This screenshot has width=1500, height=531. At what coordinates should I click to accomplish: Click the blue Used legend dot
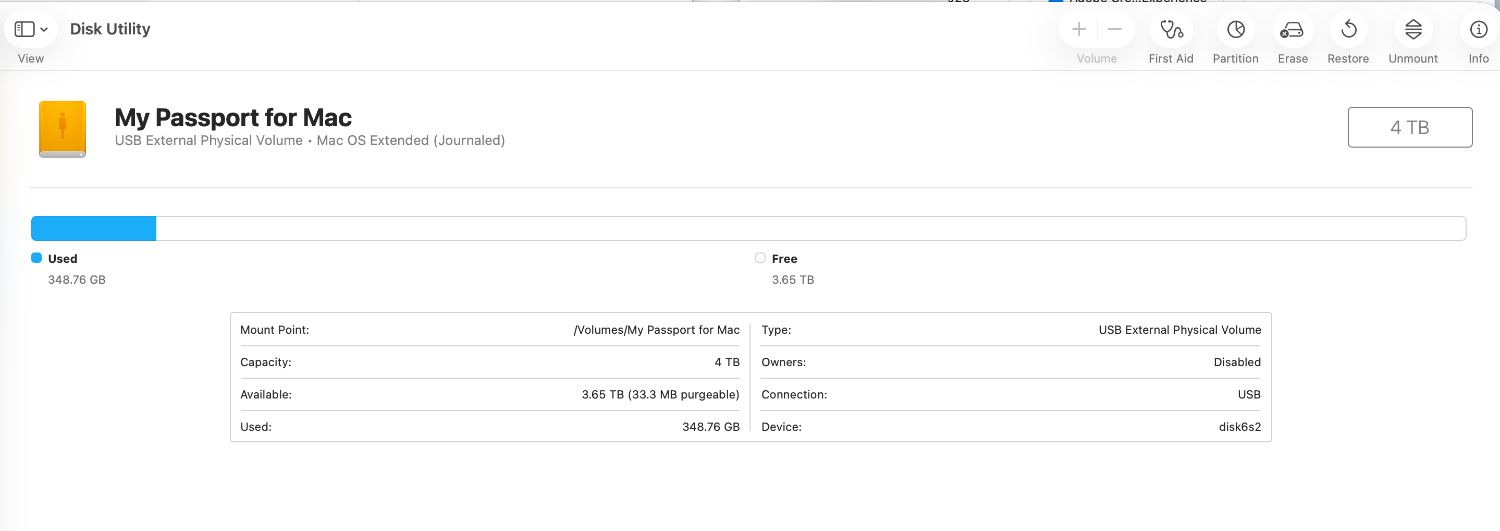pyautogui.click(x=37, y=258)
